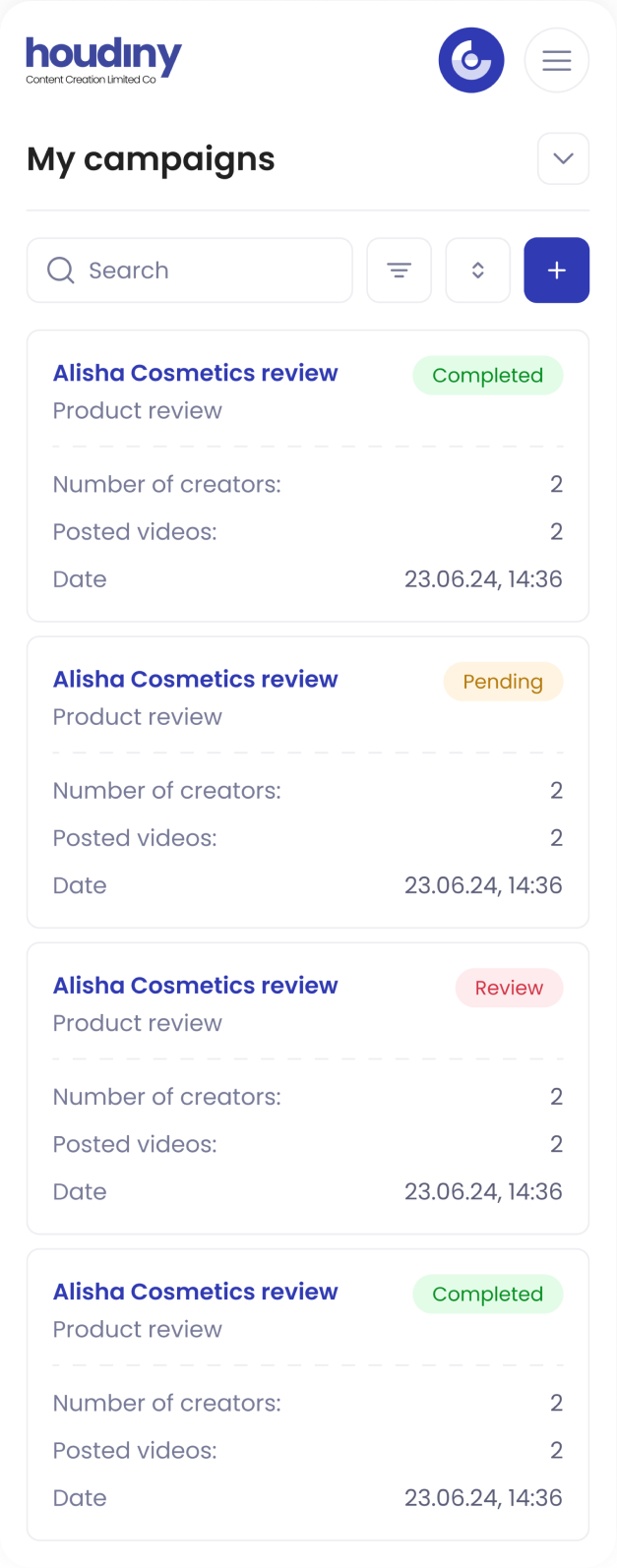Click the Completed badge on first campaign
This screenshot has width=617, height=1568.
tap(487, 376)
